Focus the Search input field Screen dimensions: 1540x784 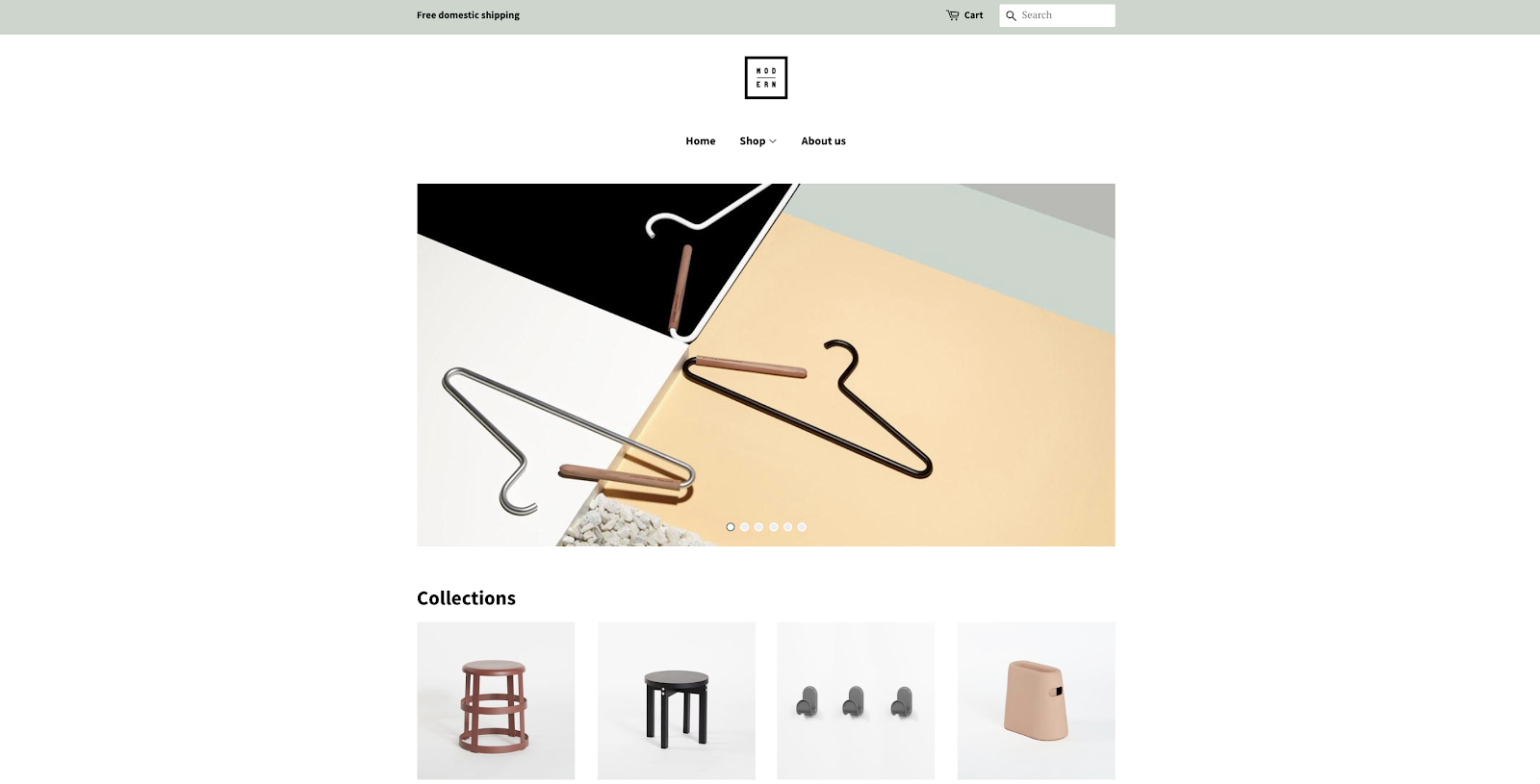[1058, 15]
